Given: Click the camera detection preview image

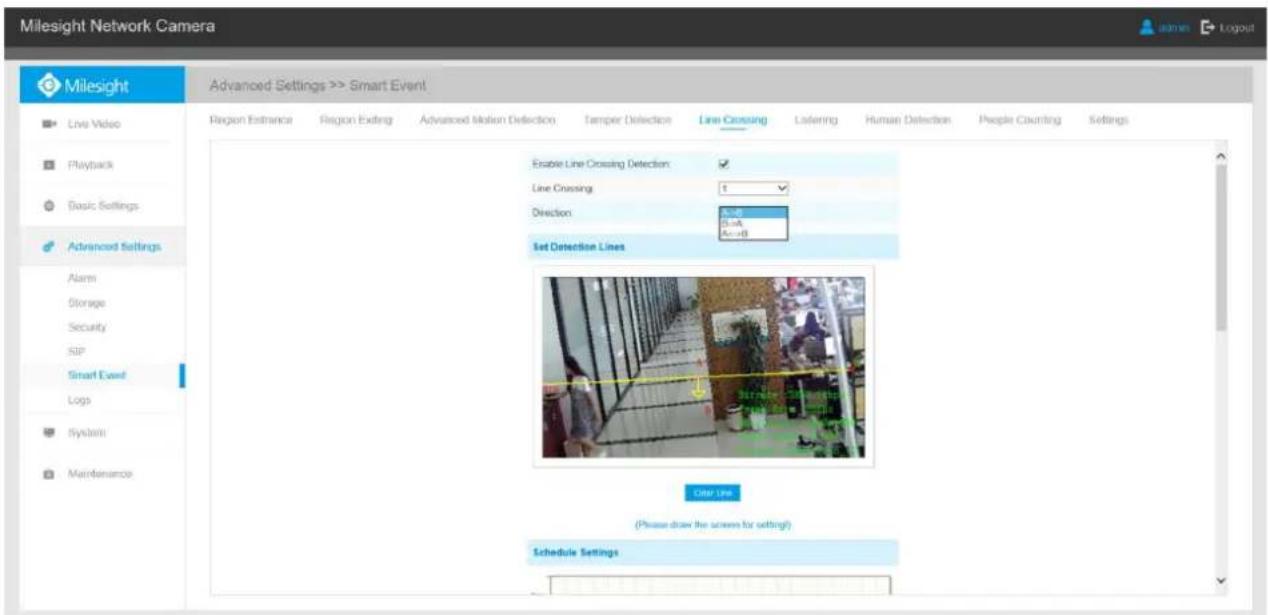Looking at the screenshot, I should 703,367.
